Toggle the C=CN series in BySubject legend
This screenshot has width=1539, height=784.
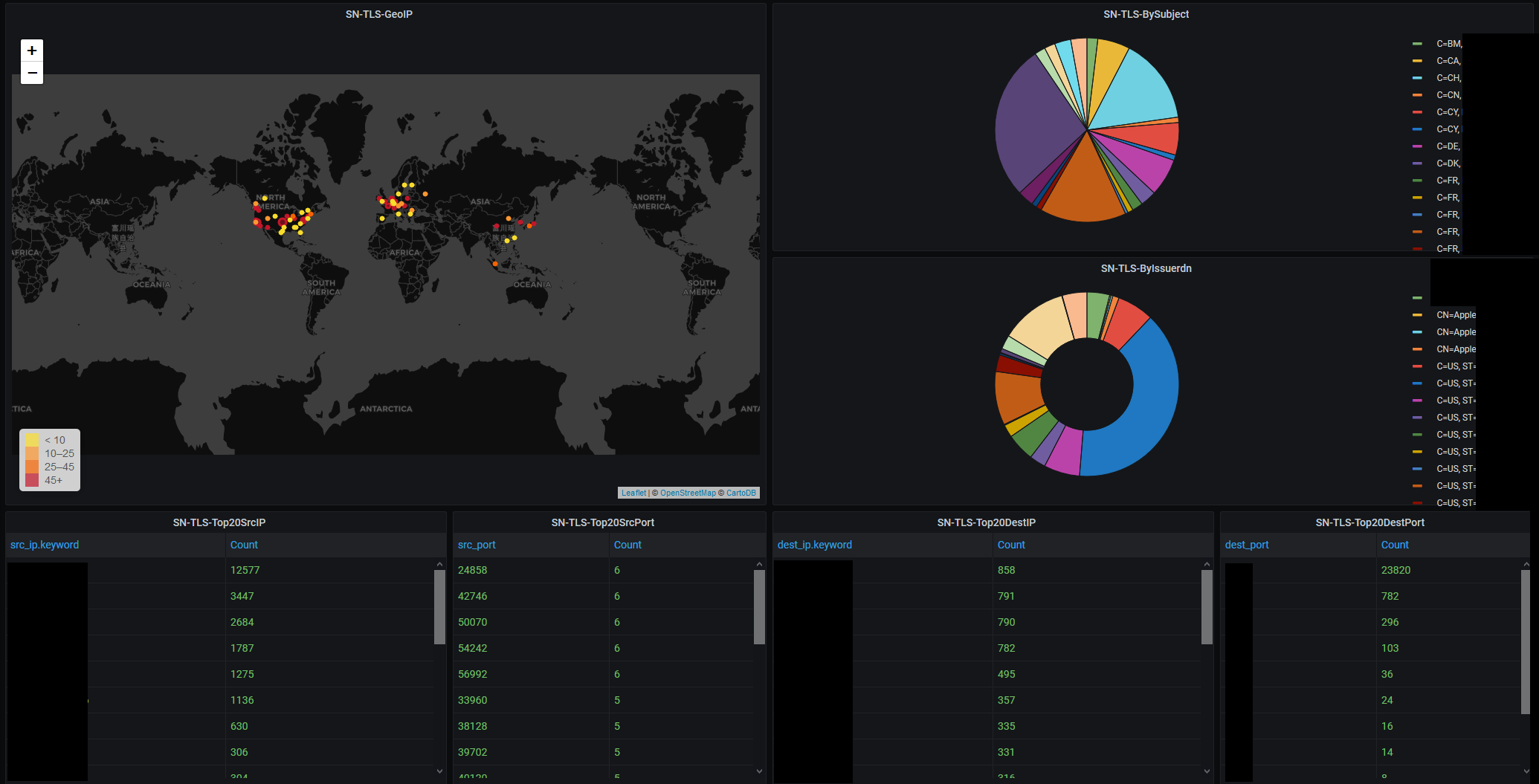(x=1449, y=95)
